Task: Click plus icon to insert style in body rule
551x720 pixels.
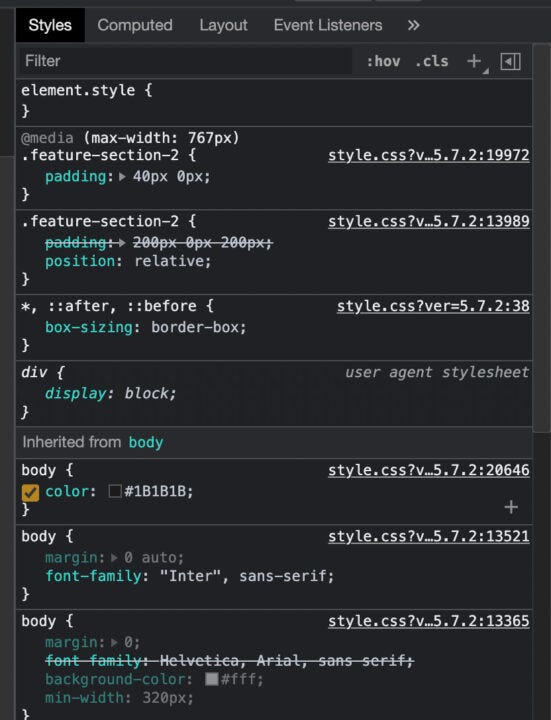Action: pos(511,507)
